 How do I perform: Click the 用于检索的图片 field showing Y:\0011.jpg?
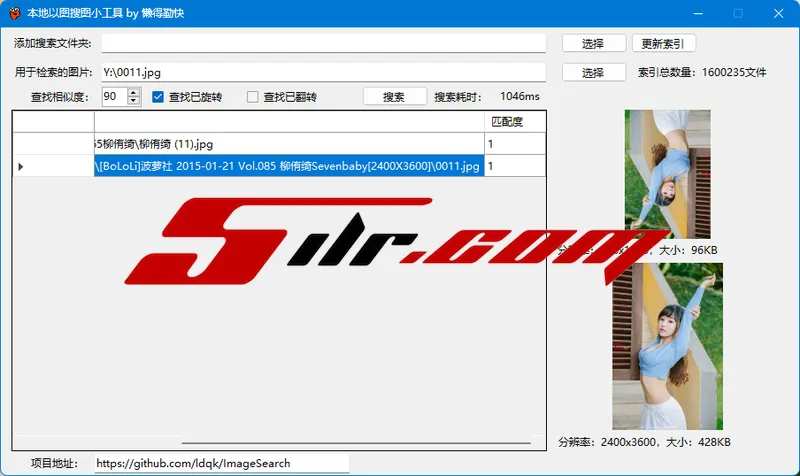[323, 72]
